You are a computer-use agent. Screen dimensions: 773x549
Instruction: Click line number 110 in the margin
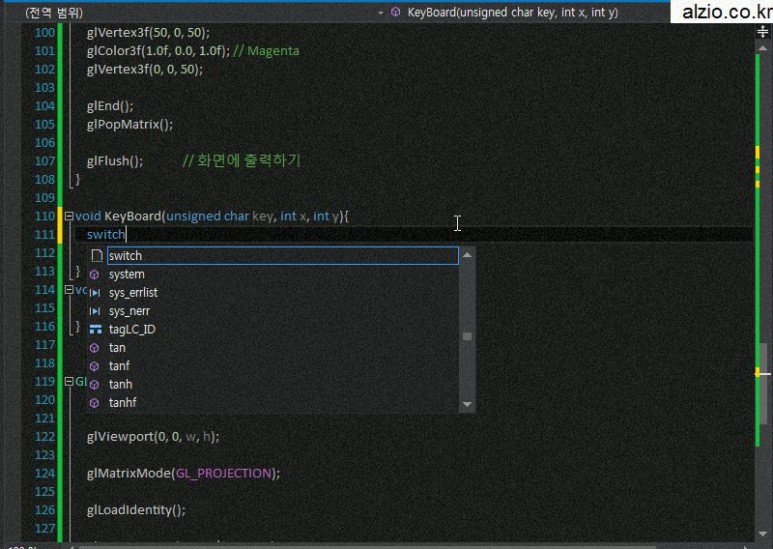click(x=45, y=216)
